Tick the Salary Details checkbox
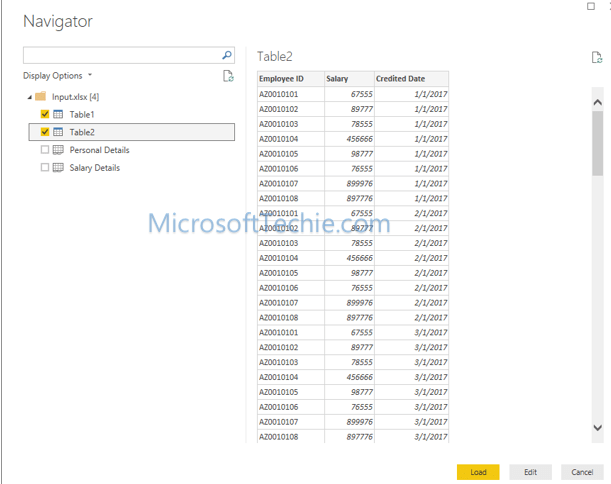This screenshot has height=484, width=611. [45, 168]
